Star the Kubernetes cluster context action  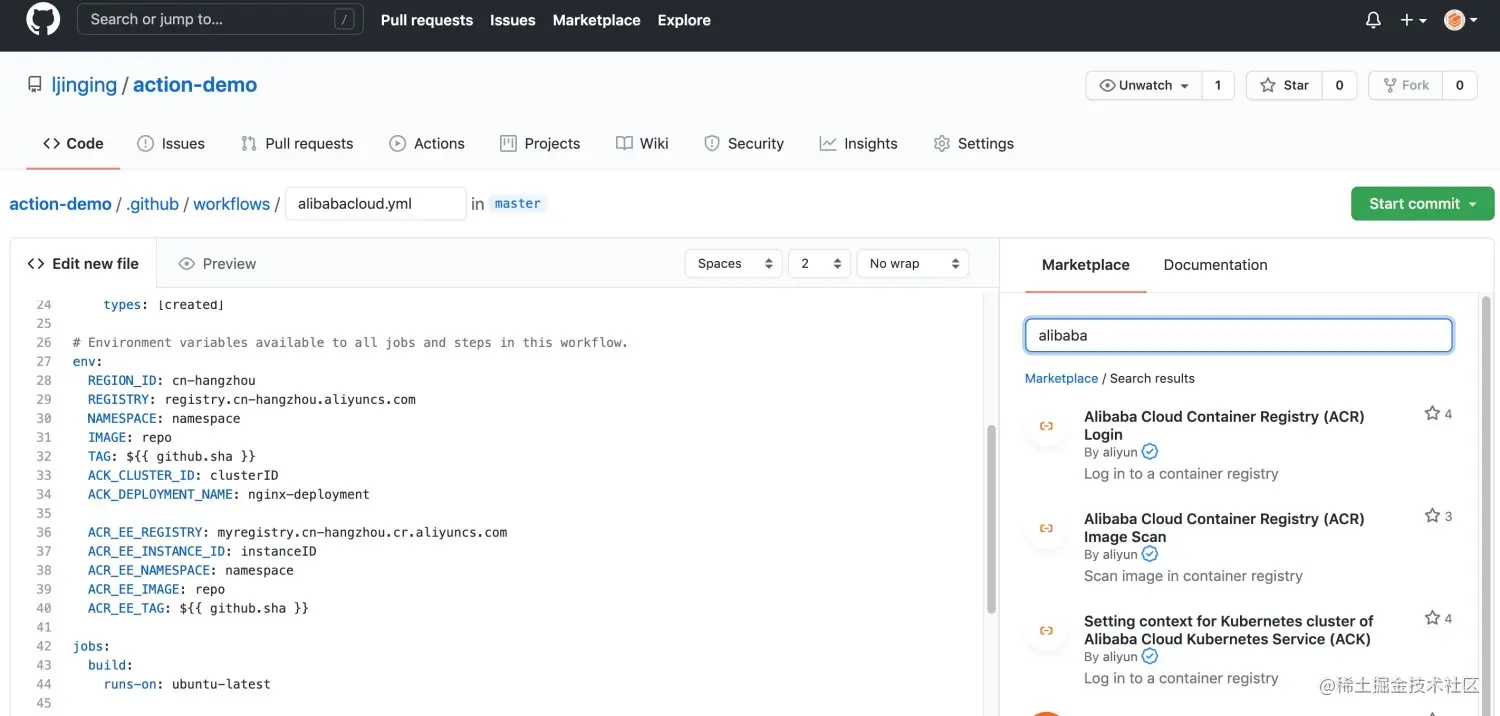click(1432, 618)
